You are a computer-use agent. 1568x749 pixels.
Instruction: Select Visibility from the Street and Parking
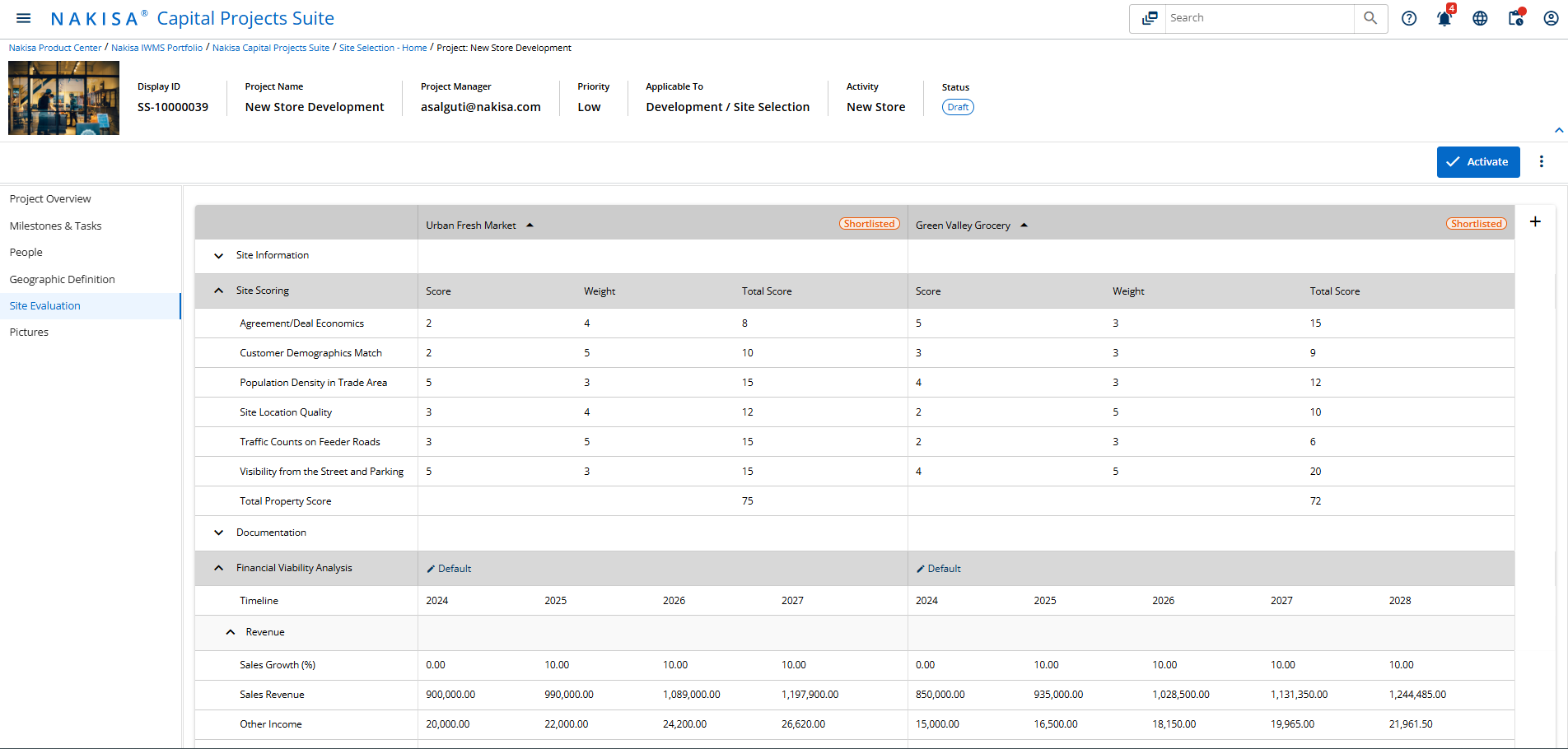coord(321,472)
